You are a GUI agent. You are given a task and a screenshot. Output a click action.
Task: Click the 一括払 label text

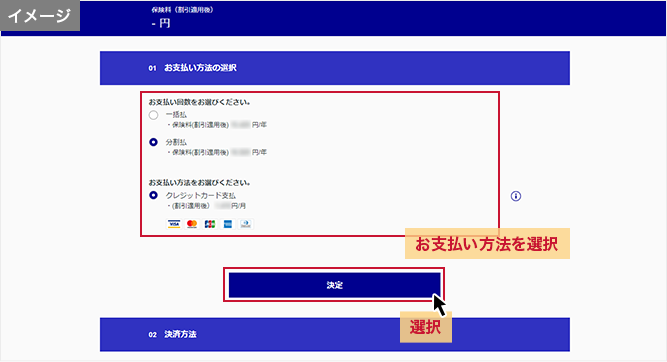click(x=176, y=114)
